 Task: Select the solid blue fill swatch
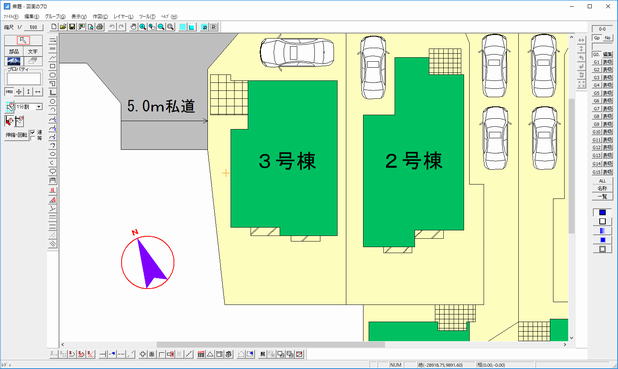tap(602, 212)
